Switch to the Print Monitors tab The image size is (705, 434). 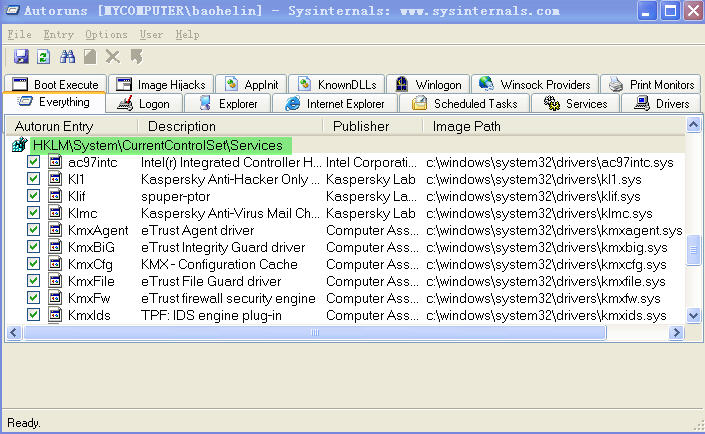tap(651, 85)
